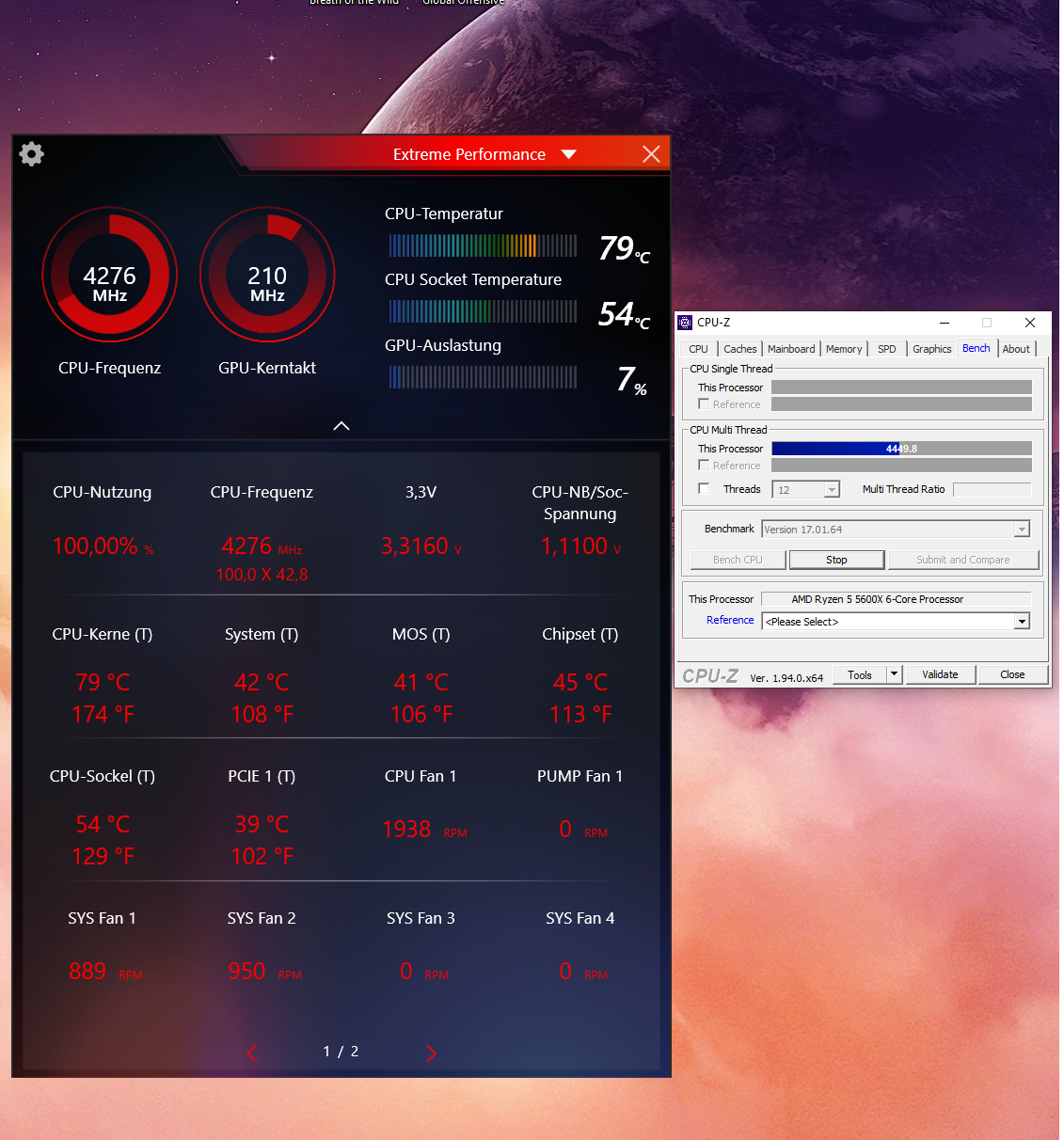Open the settings gear in monitoring panel

click(32, 154)
